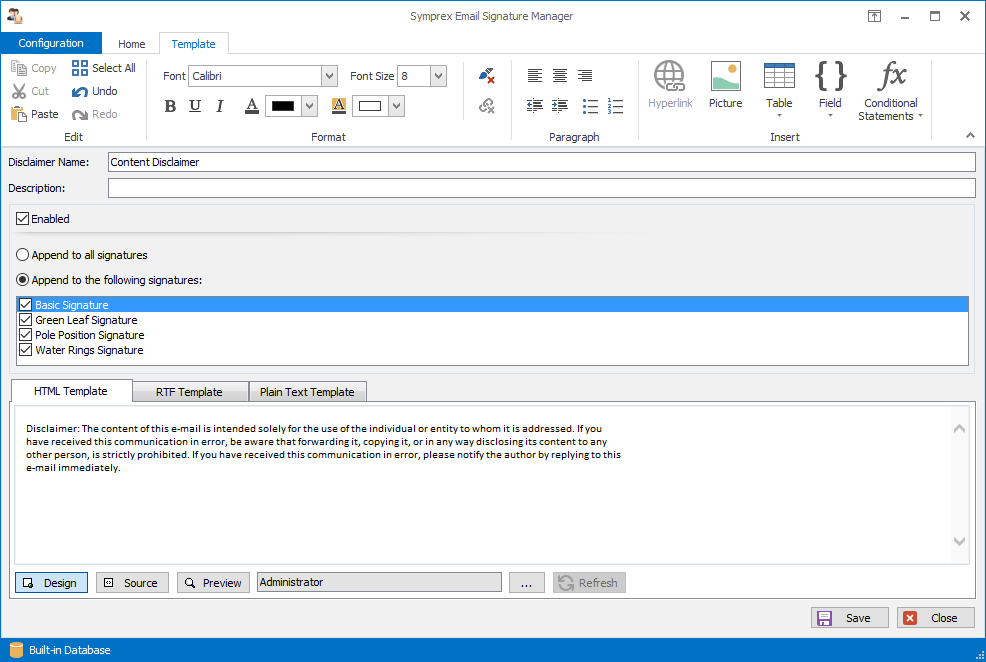Click the ribbon display options icon
This screenshot has width=986, height=662.
tap(874, 16)
